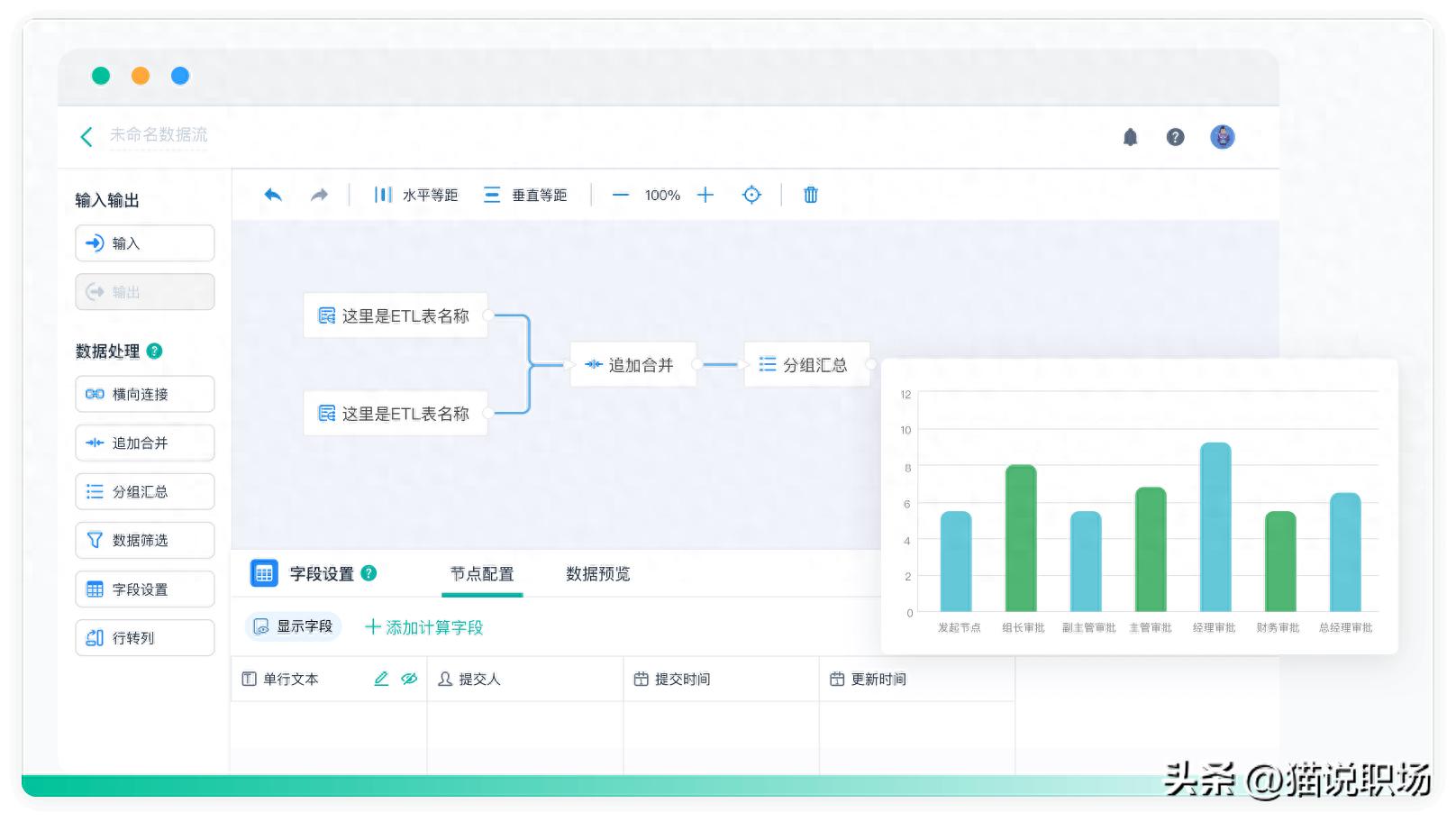Zoom in using the plus control
Image resolution: width=1456 pixels, height=822 pixels.
tap(705, 195)
